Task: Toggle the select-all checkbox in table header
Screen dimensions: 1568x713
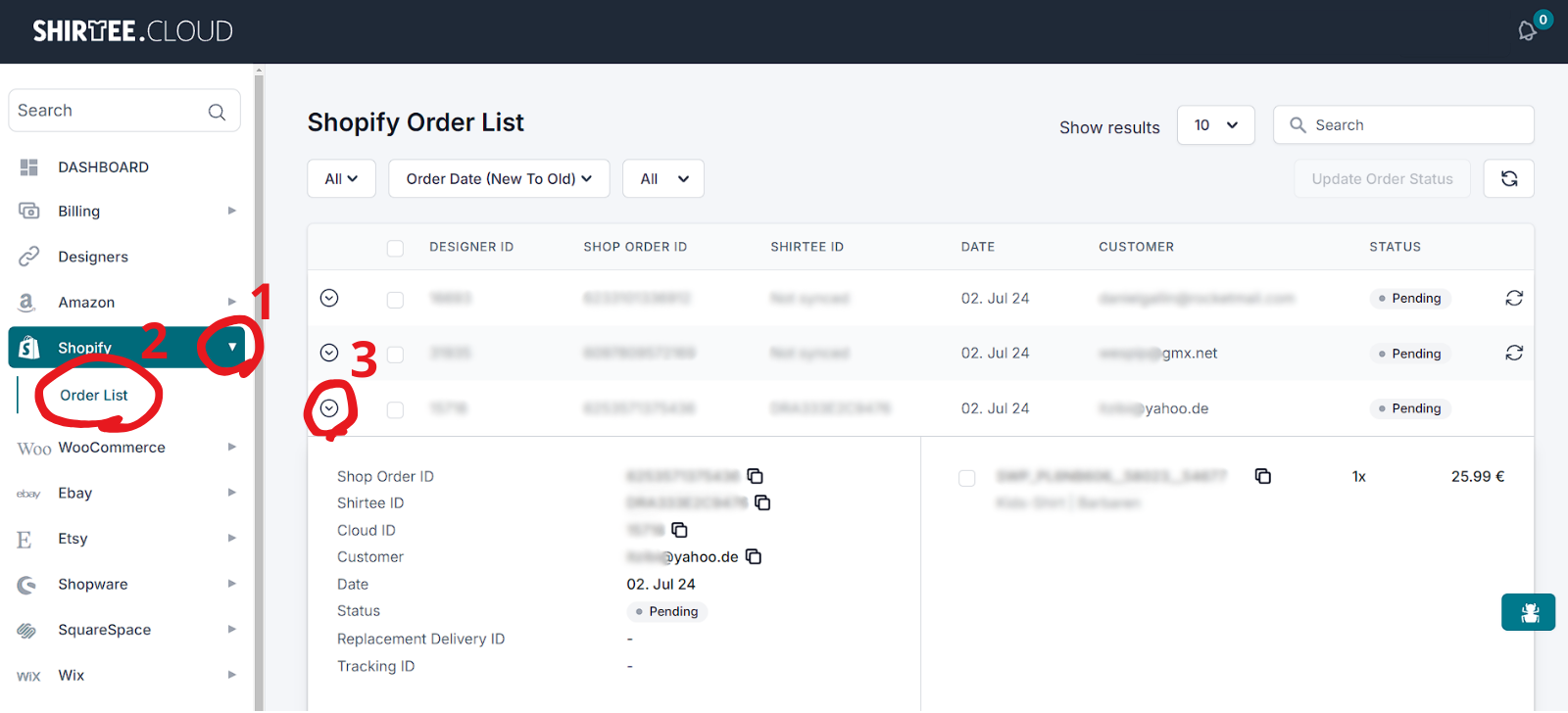Action: (x=395, y=248)
